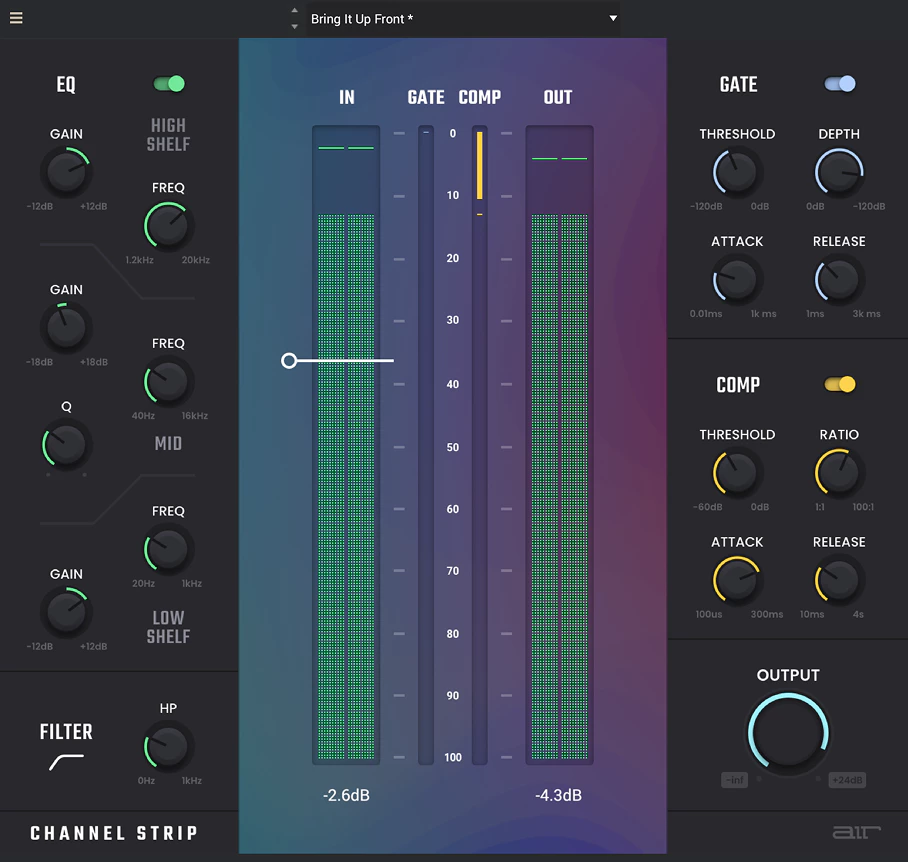Viewport: 908px width, 862px height.
Task: Click the COMP ratio knob
Action: 838,473
